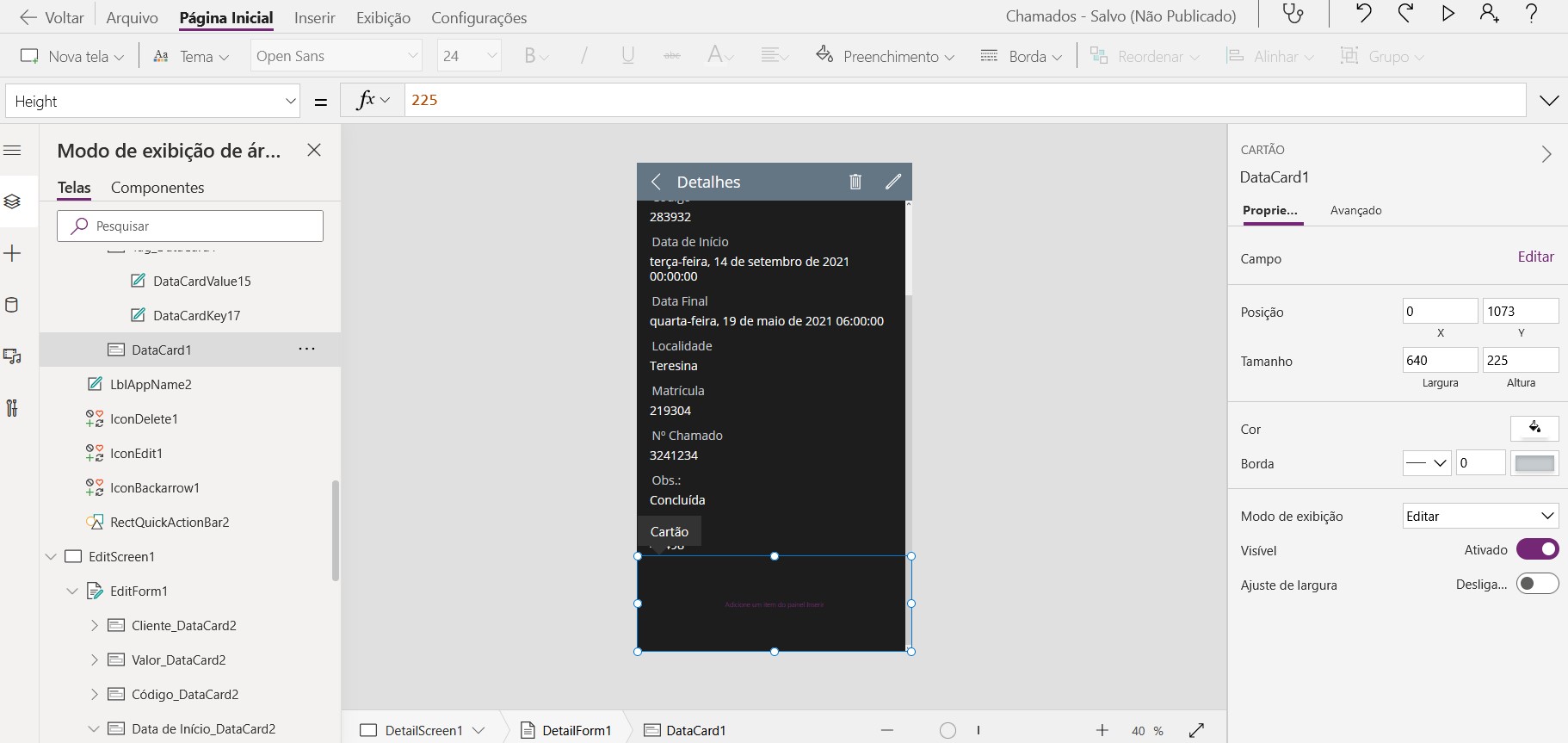Open the help question mark icon
1568x743 pixels.
pyautogui.click(x=1532, y=13)
